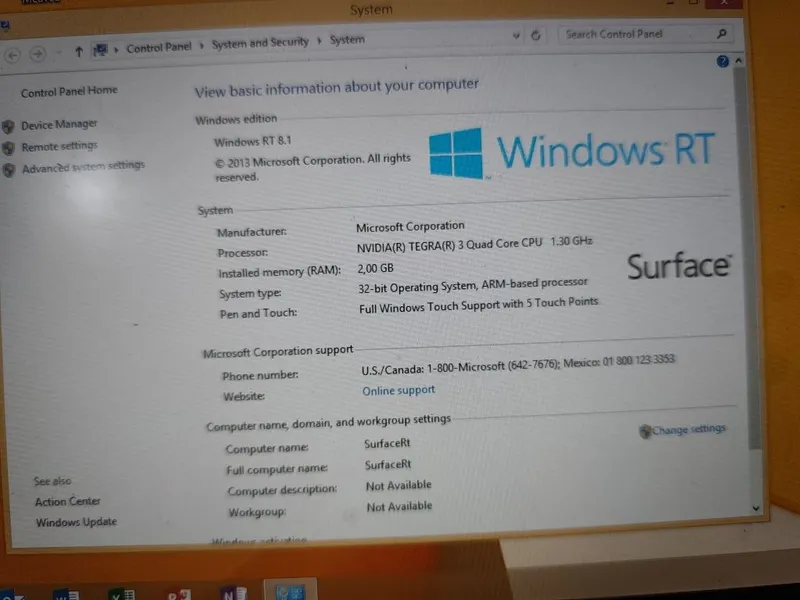
Task: Open Device Manager link
Action: (59, 124)
